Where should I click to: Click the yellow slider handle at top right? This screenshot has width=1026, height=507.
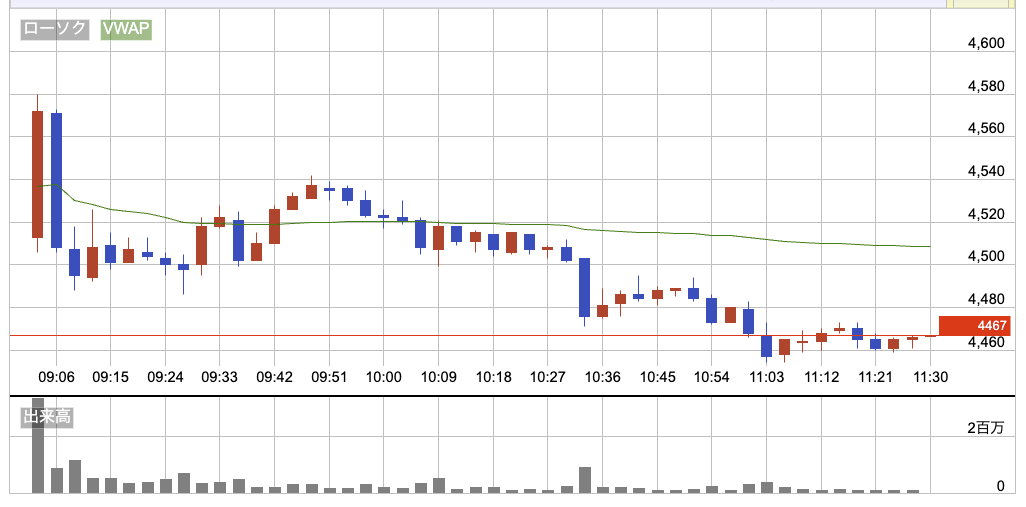(x=986, y=4)
